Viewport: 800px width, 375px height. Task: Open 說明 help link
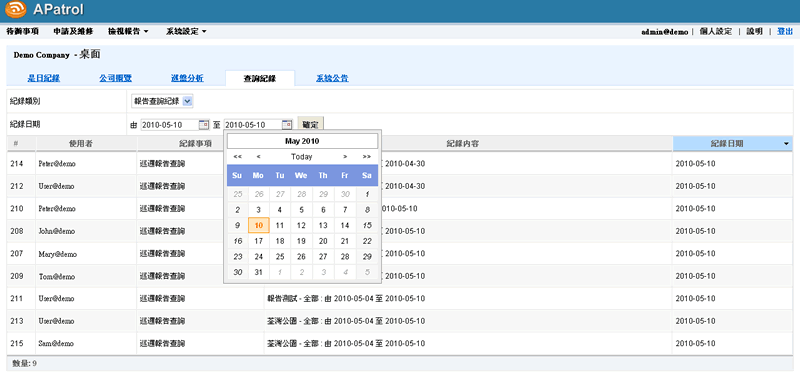(754, 31)
